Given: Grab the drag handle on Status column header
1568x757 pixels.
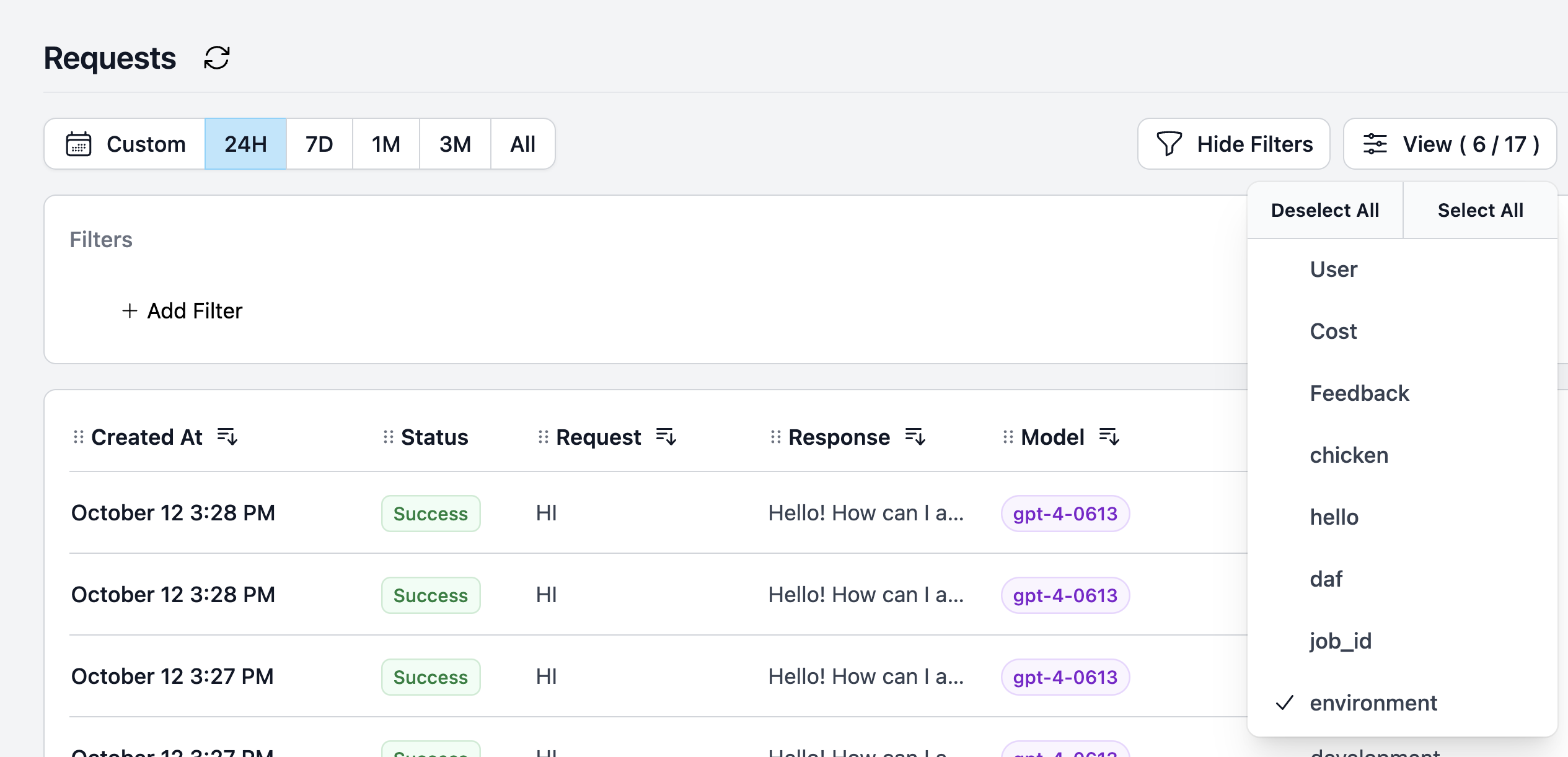Looking at the screenshot, I should coord(387,437).
